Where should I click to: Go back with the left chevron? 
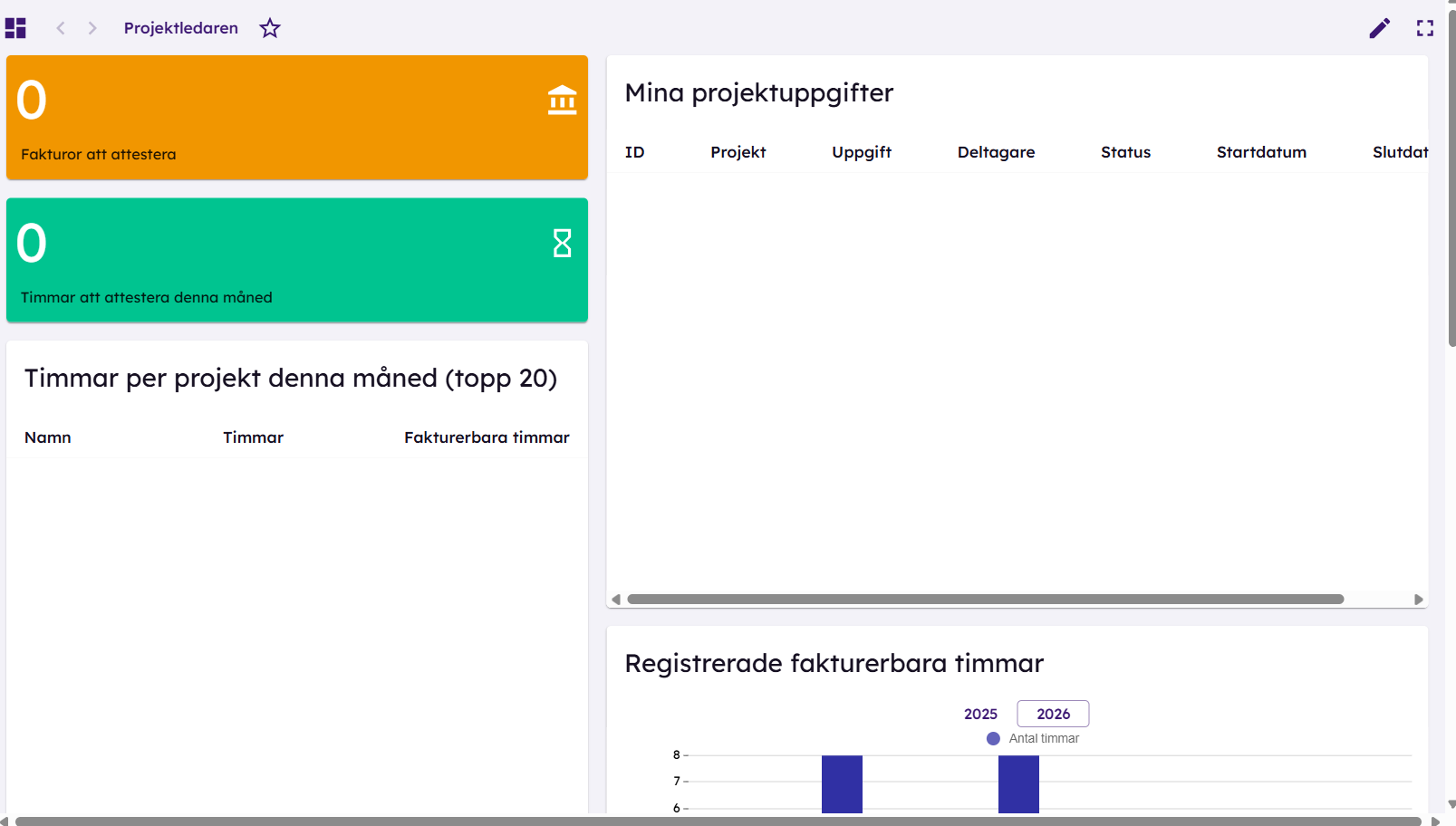61,28
